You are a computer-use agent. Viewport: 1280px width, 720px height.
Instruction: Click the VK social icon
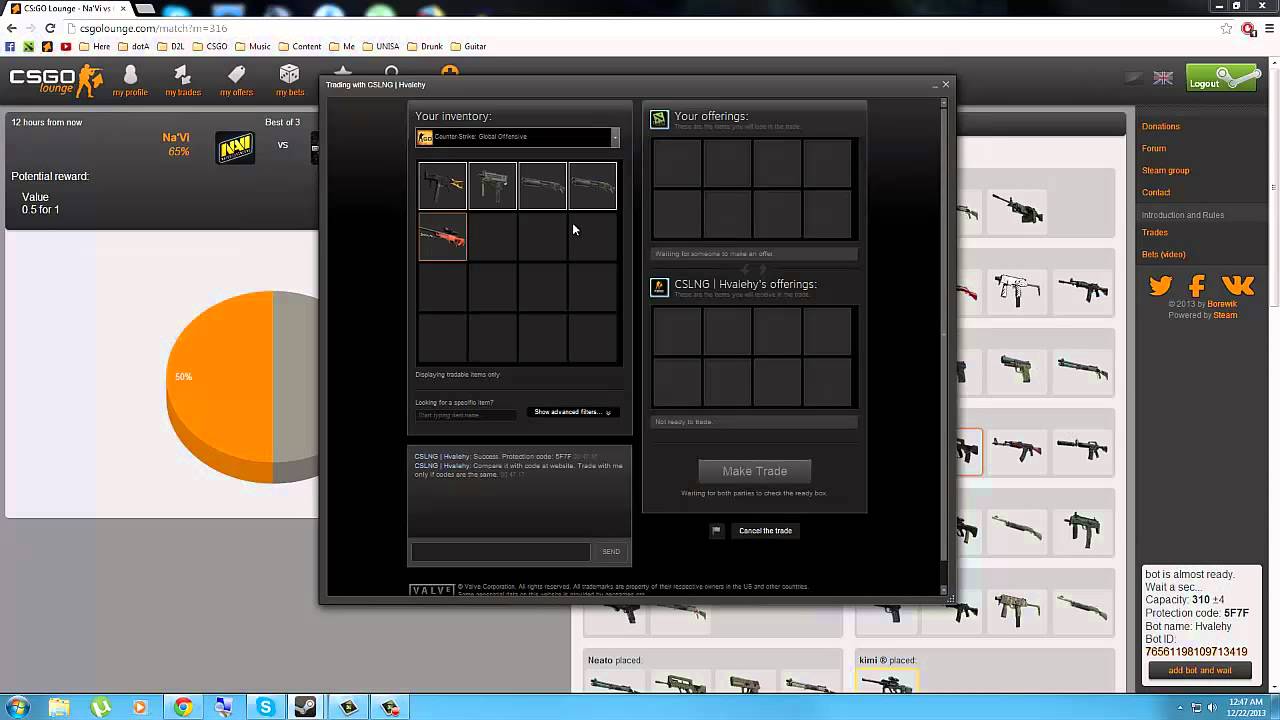click(x=1237, y=287)
